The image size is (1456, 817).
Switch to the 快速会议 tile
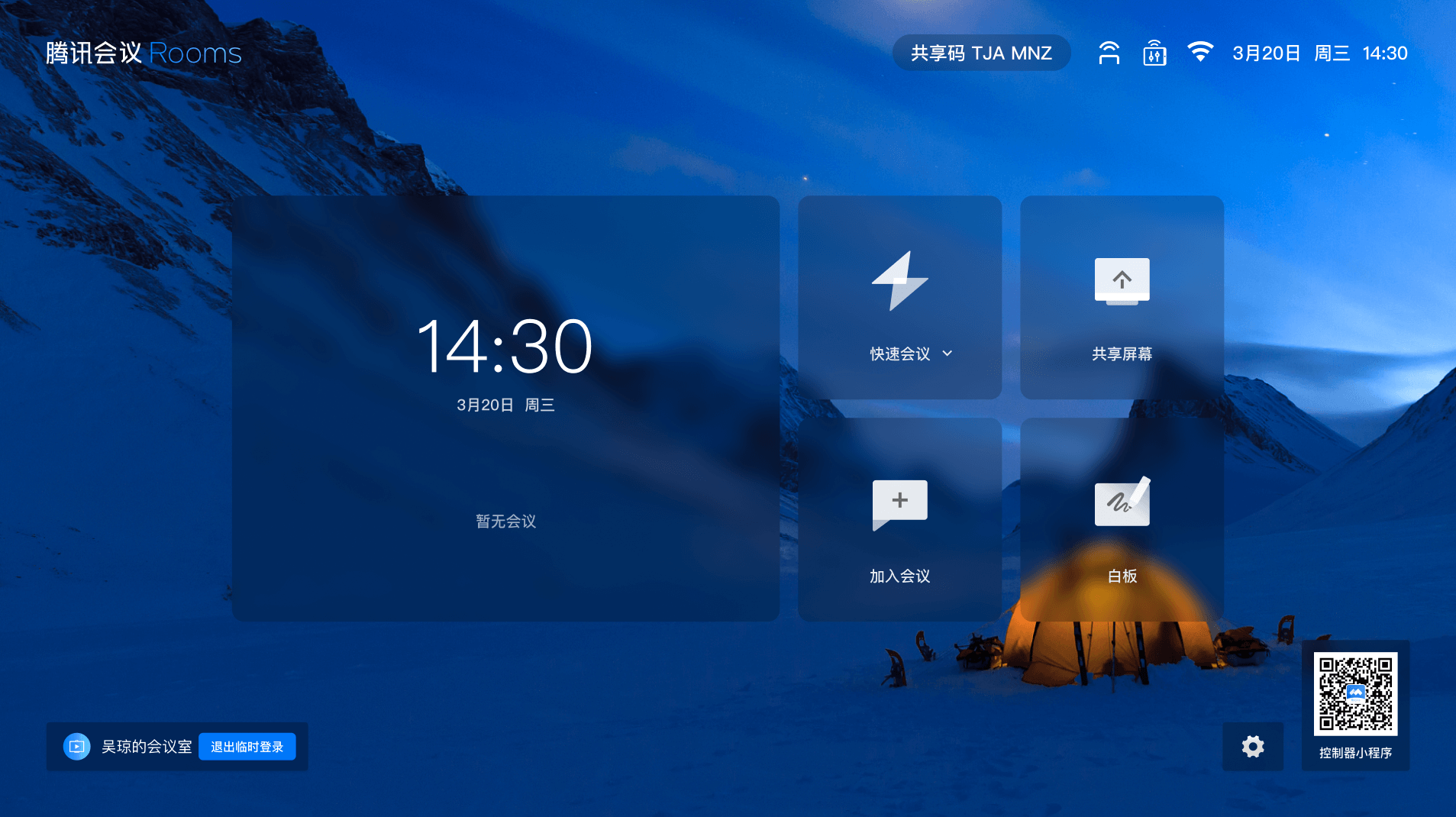(899, 298)
